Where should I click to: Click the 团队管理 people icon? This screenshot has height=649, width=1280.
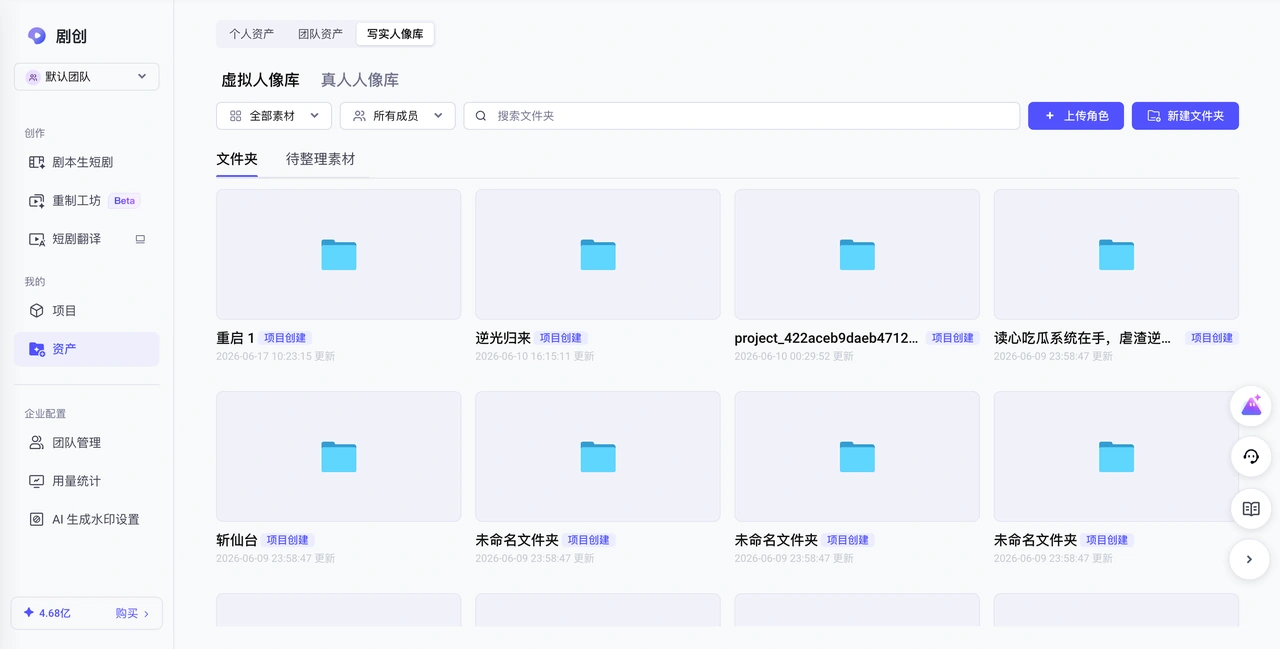pyautogui.click(x=37, y=442)
